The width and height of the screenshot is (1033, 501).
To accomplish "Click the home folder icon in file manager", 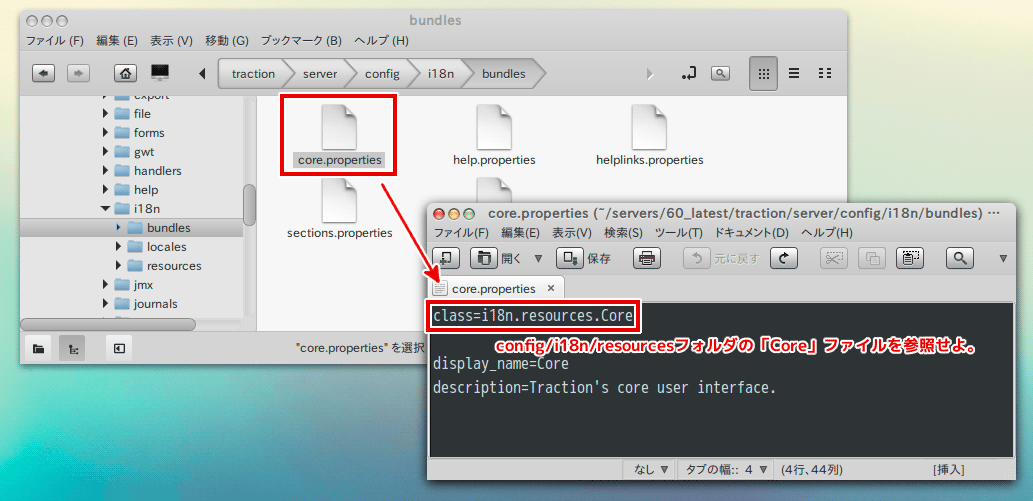I will tap(125, 74).
